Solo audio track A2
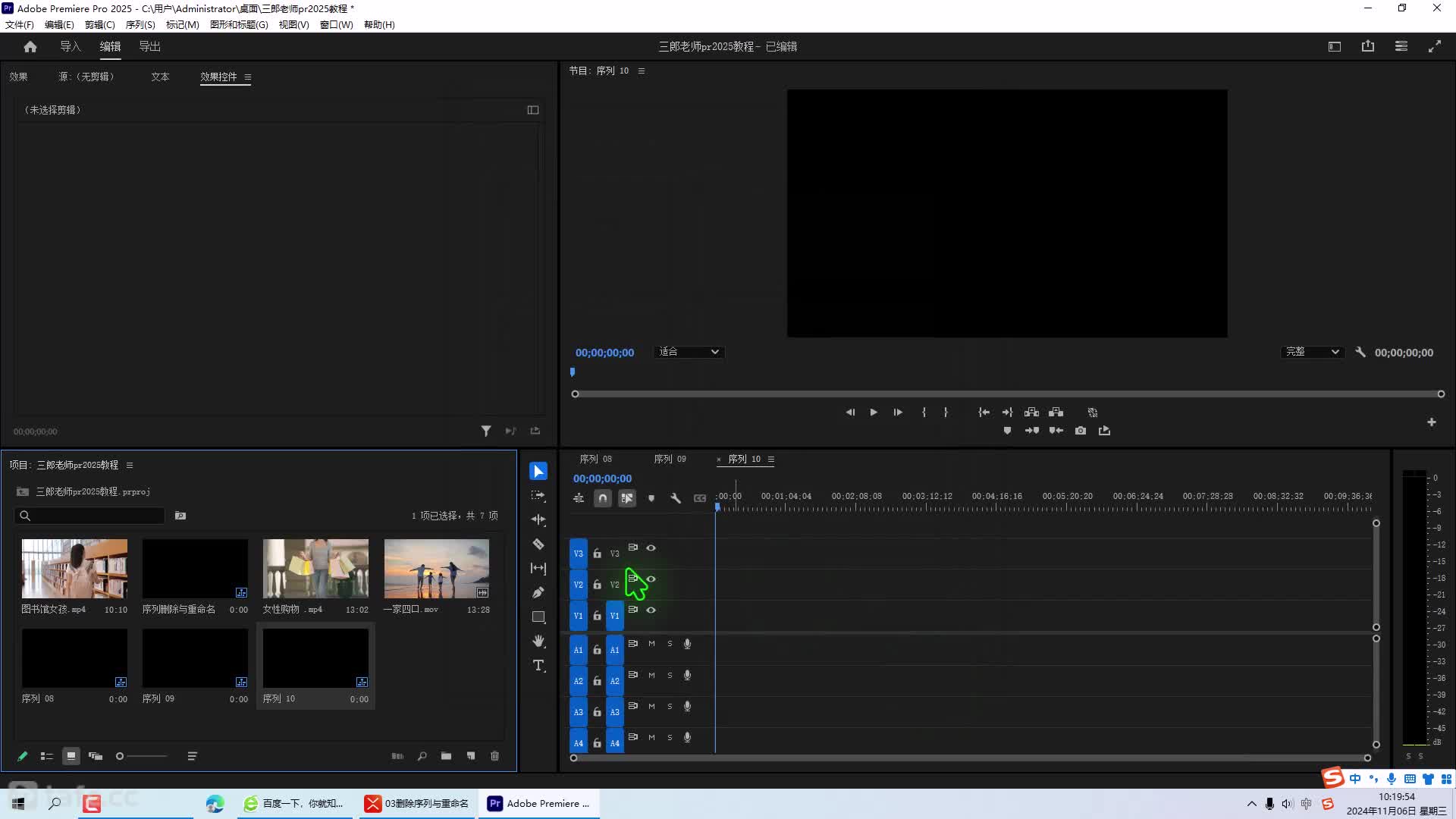This screenshot has height=819, width=1456. pyautogui.click(x=670, y=675)
